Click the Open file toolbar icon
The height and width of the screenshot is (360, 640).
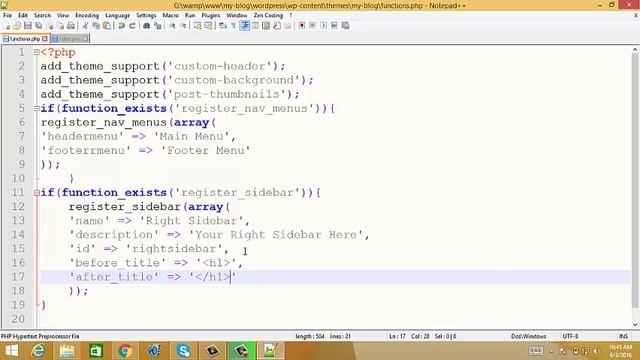pos(17,26)
